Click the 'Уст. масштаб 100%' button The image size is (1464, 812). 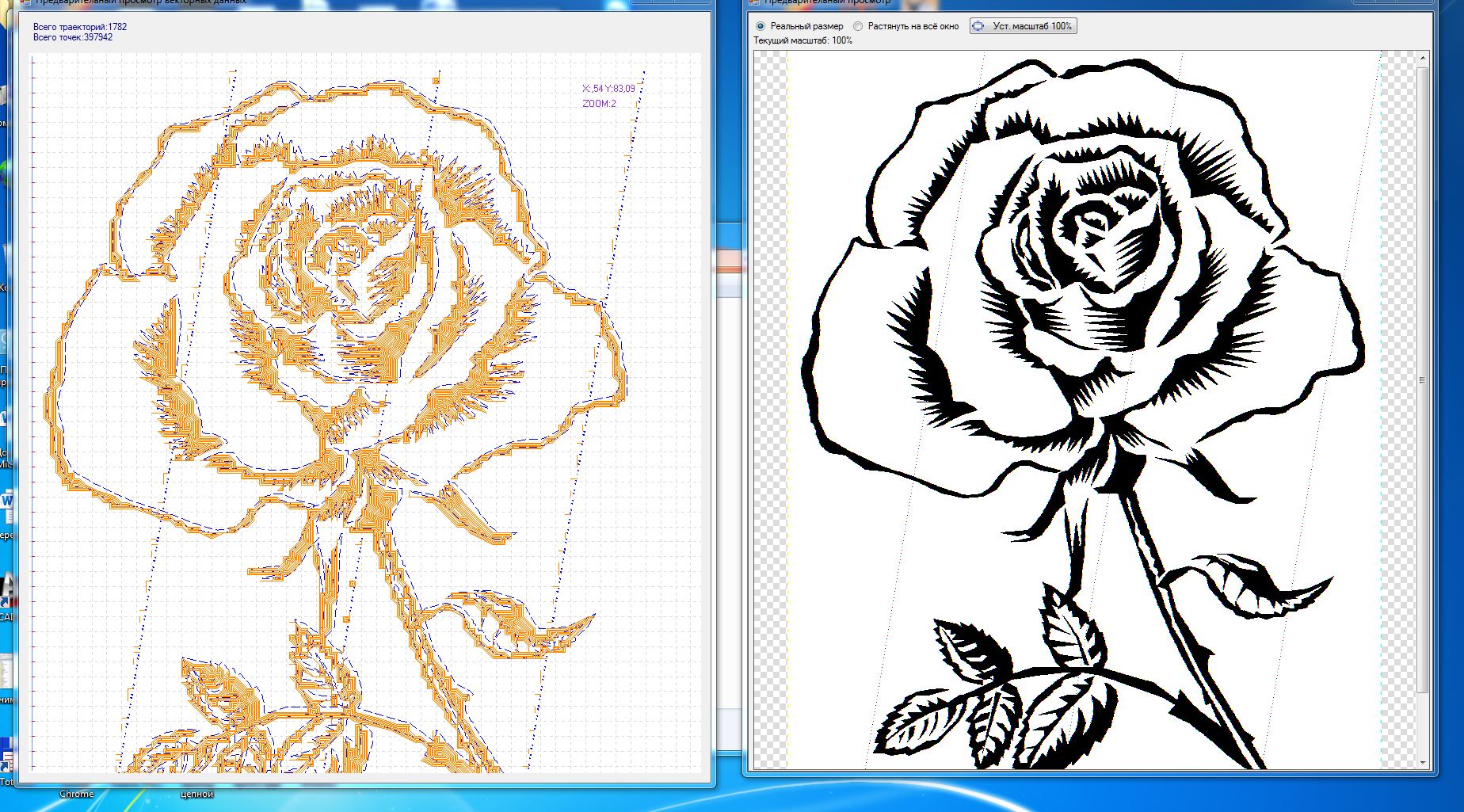(1024, 26)
